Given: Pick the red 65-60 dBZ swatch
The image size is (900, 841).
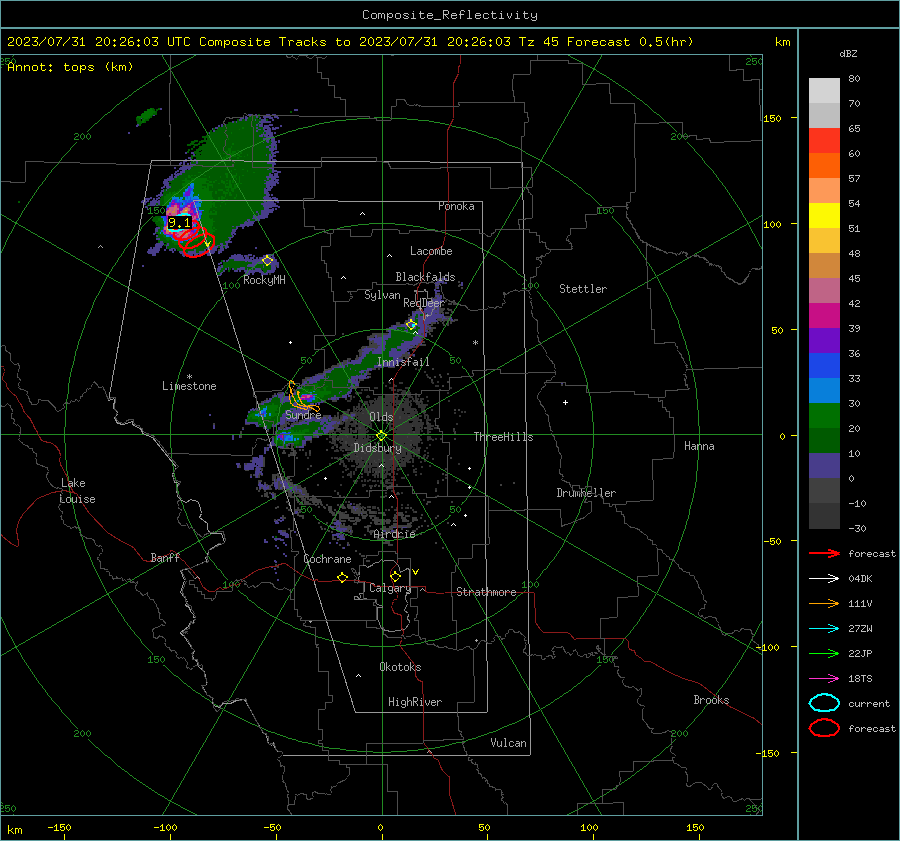Looking at the screenshot, I should pyautogui.click(x=824, y=141).
